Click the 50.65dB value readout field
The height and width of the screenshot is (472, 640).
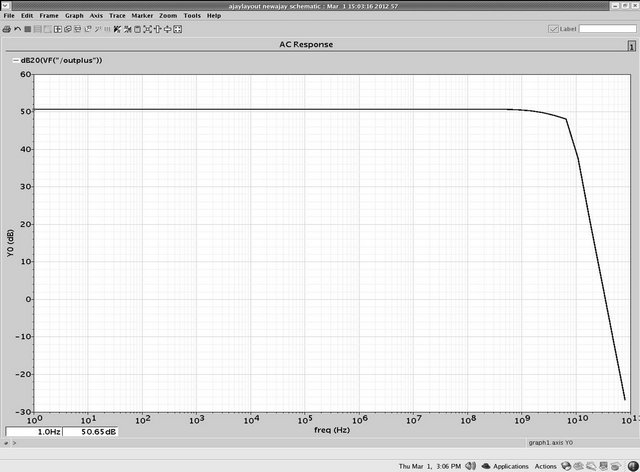tap(91, 432)
